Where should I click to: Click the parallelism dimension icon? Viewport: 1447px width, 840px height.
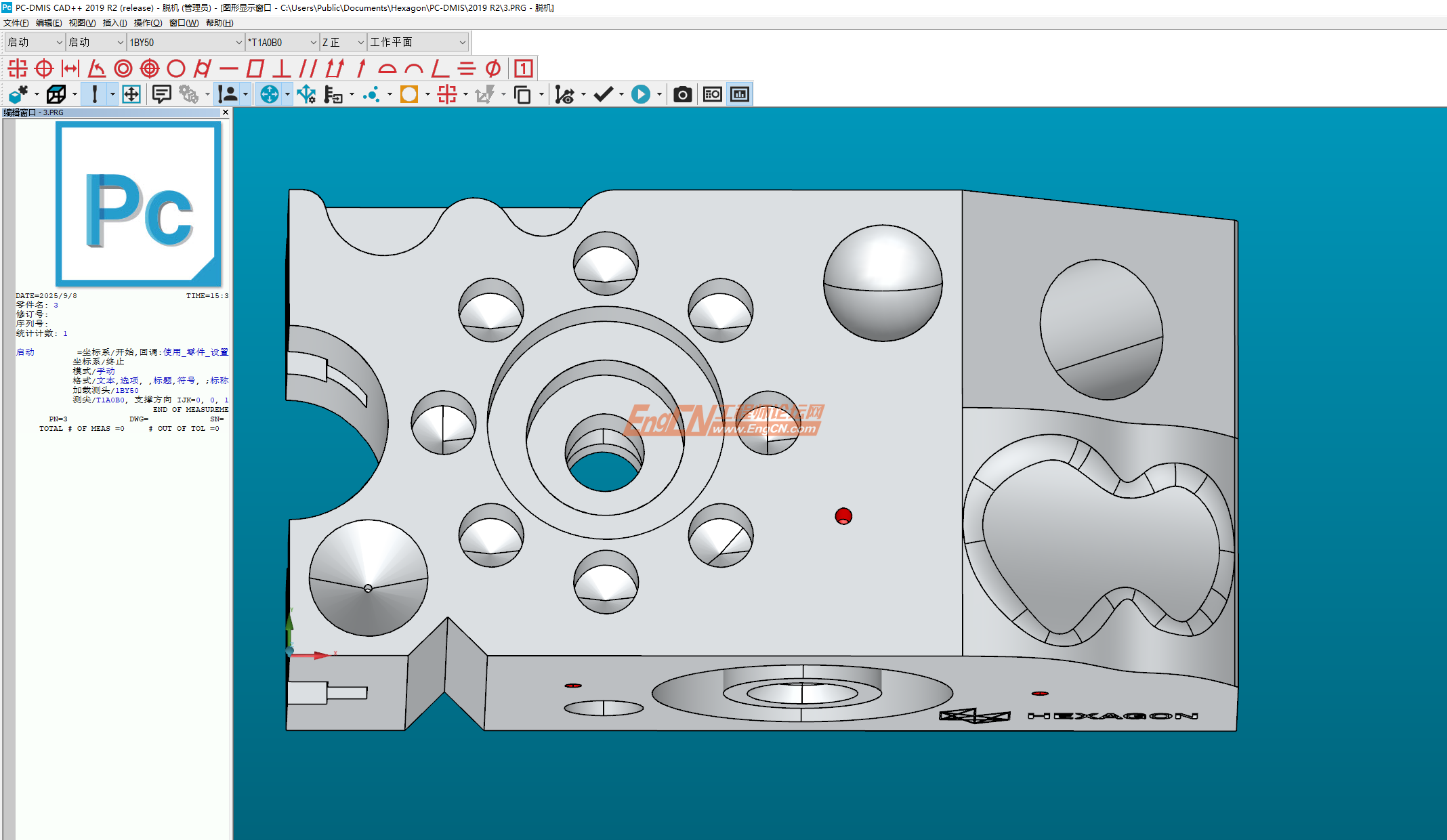tap(308, 68)
